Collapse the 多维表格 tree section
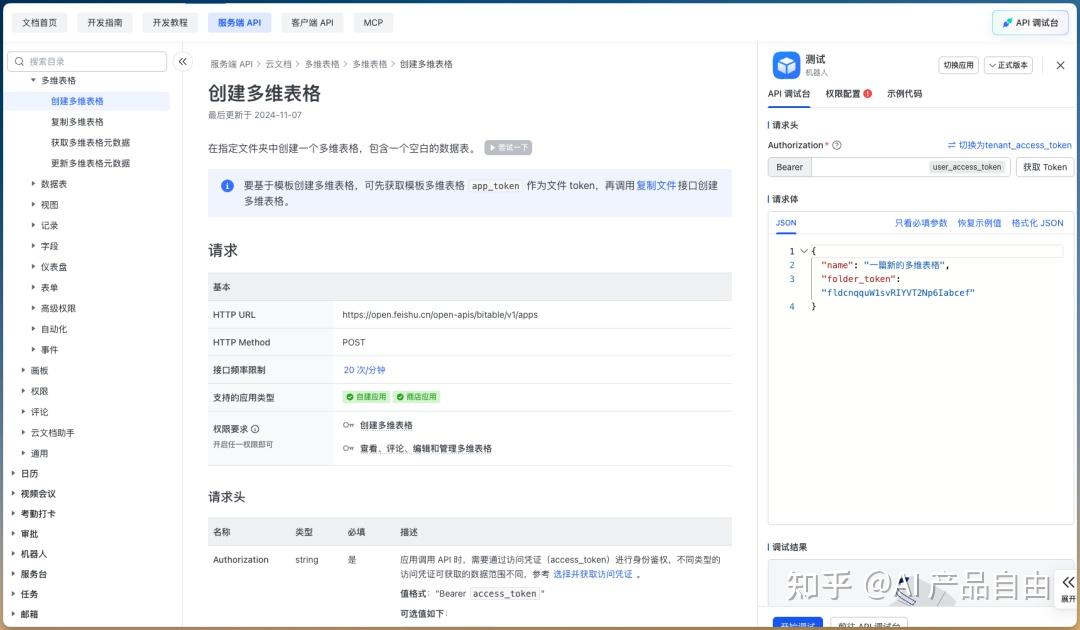The width and height of the screenshot is (1080, 630). pyautogui.click(x=33, y=81)
